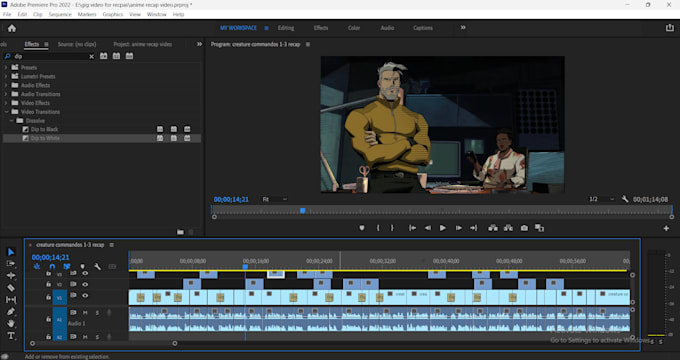Select the Pen tool
The height and width of the screenshot is (360, 680).
point(11,311)
